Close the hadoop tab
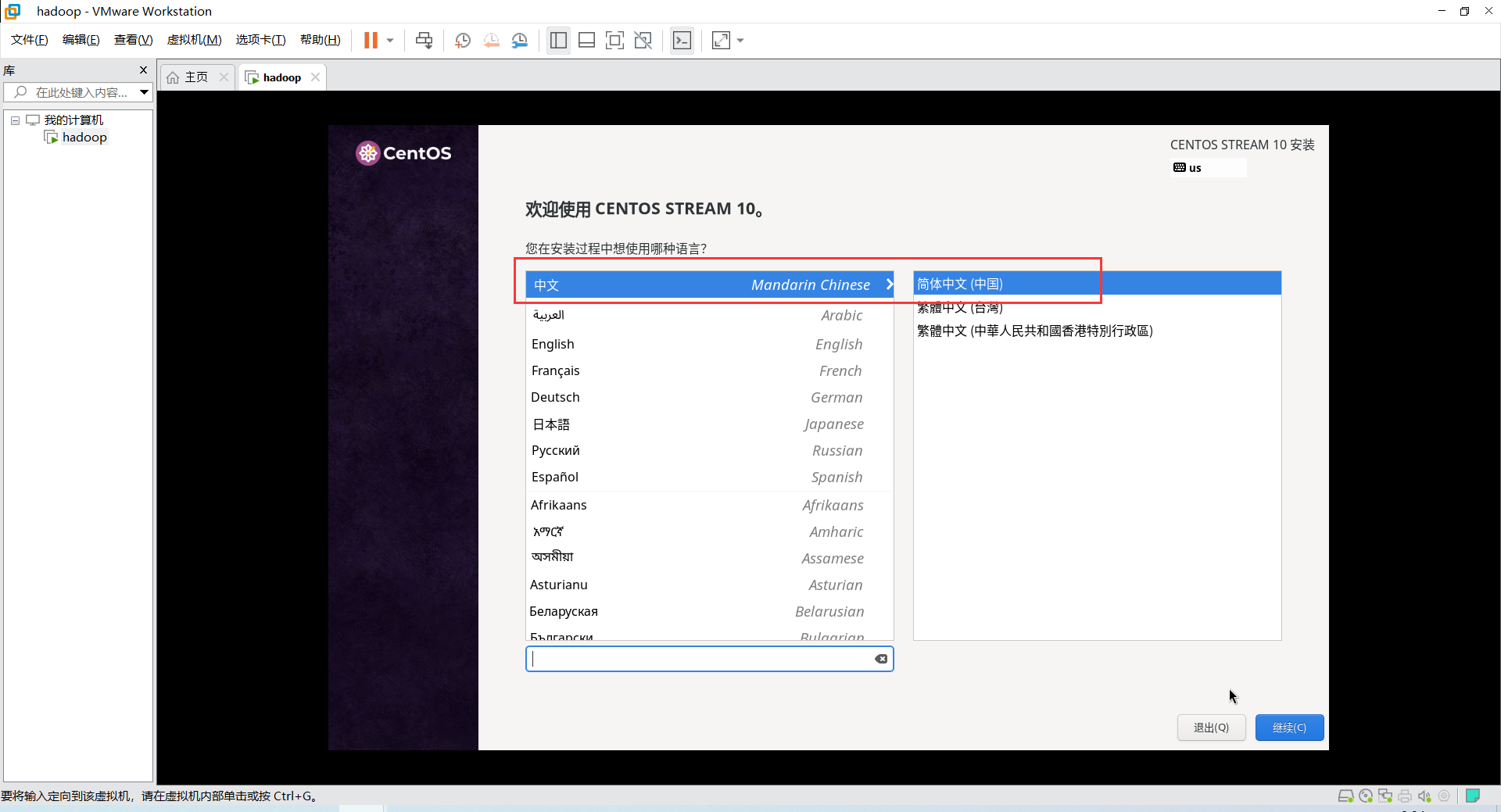Screen dimensions: 1501x812 [x=315, y=77]
